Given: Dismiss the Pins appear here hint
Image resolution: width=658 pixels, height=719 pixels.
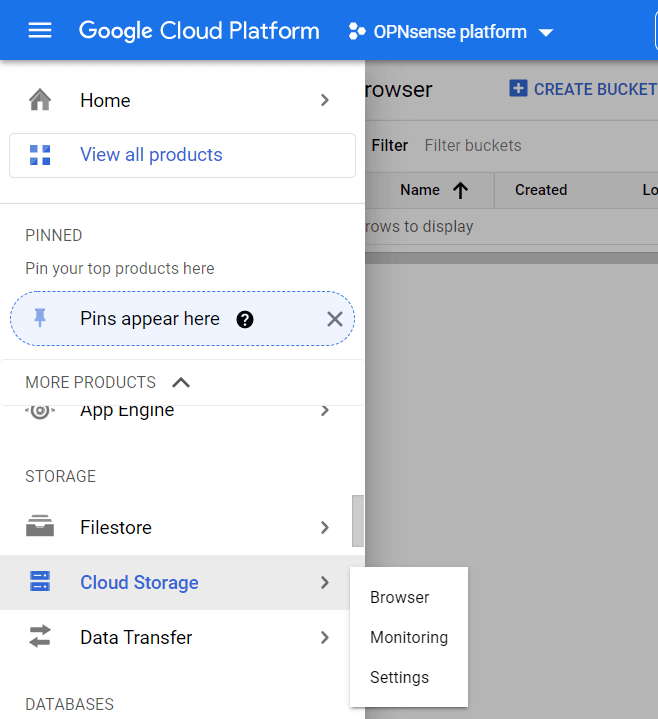Looking at the screenshot, I should coord(335,319).
